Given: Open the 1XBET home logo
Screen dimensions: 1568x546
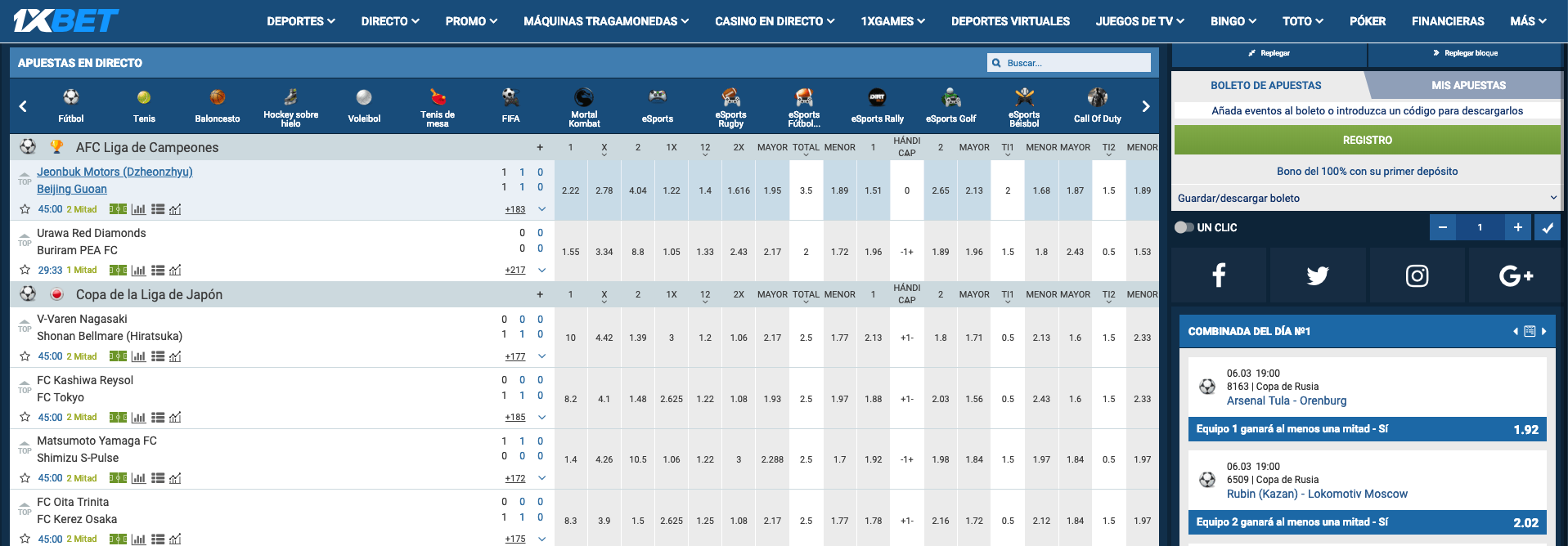Looking at the screenshot, I should pos(65,20).
